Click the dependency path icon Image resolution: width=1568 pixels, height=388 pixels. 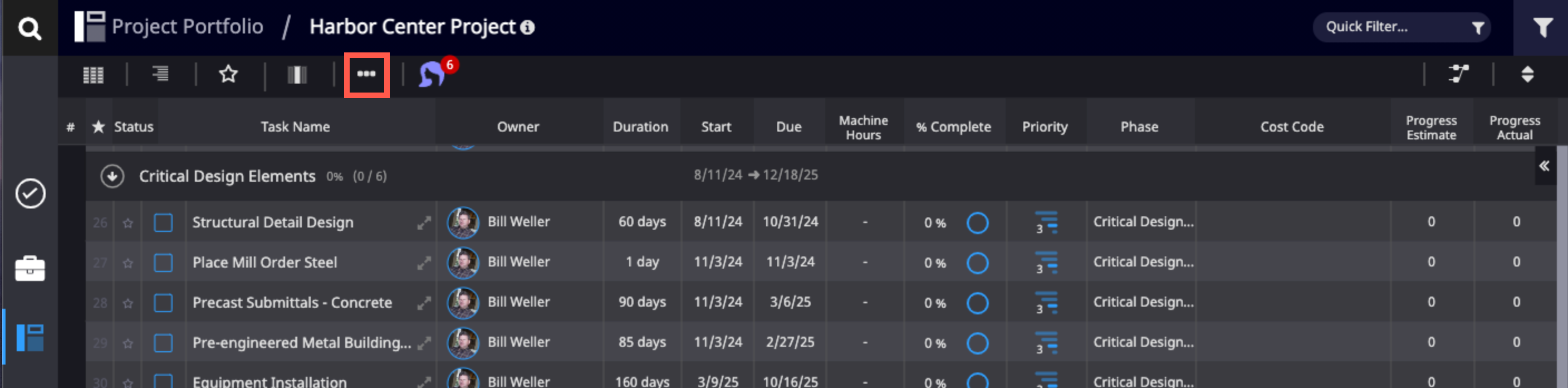[x=1458, y=74]
